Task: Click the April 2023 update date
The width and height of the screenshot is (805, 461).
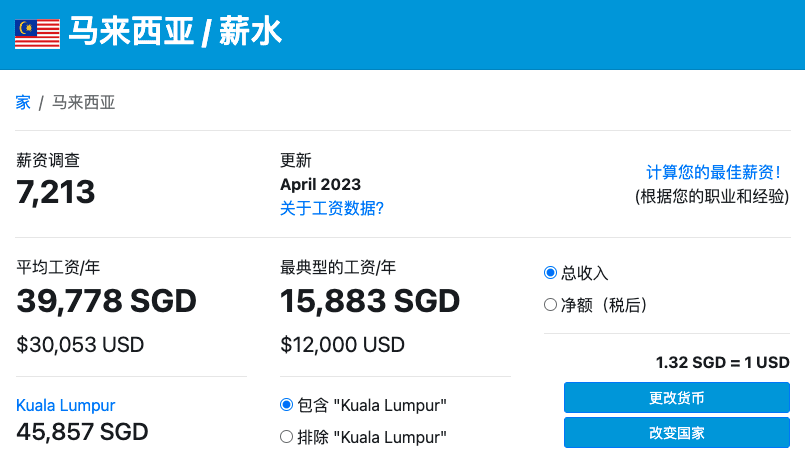Action: pyautogui.click(x=320, y=184)
